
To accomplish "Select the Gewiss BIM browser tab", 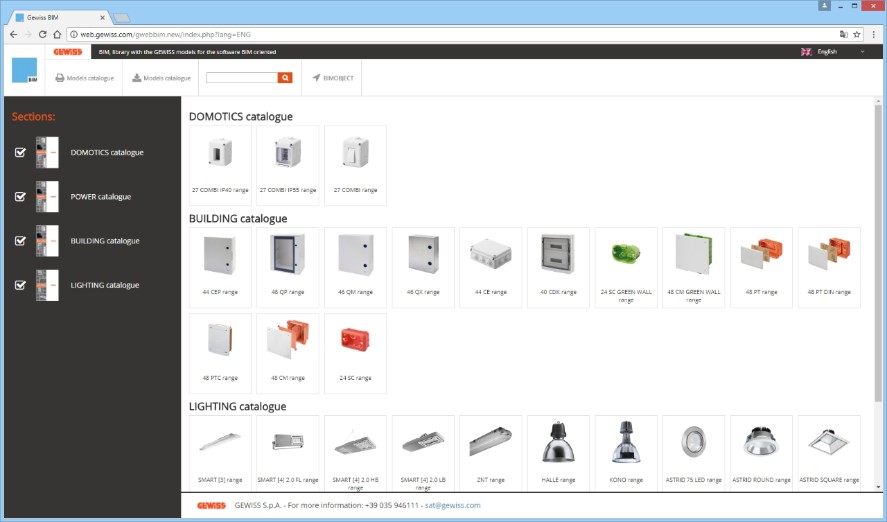I will coord(59,18).
